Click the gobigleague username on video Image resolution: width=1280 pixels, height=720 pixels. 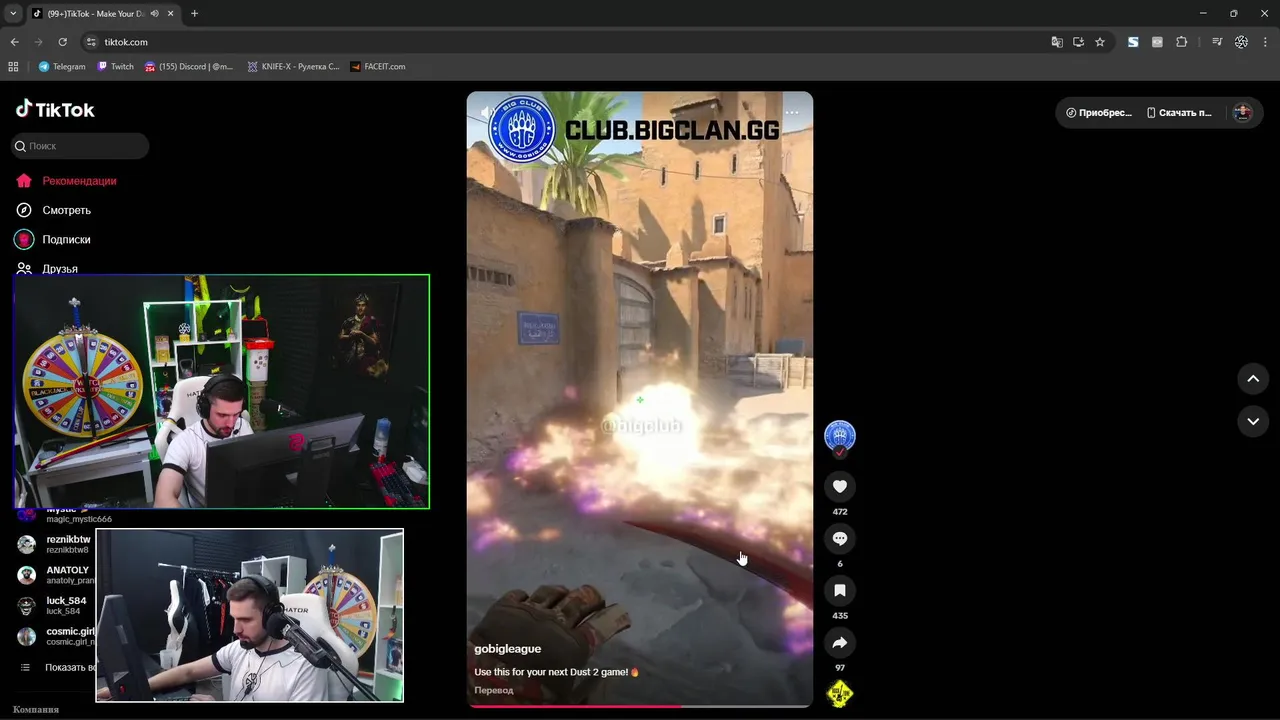point(507,649)
